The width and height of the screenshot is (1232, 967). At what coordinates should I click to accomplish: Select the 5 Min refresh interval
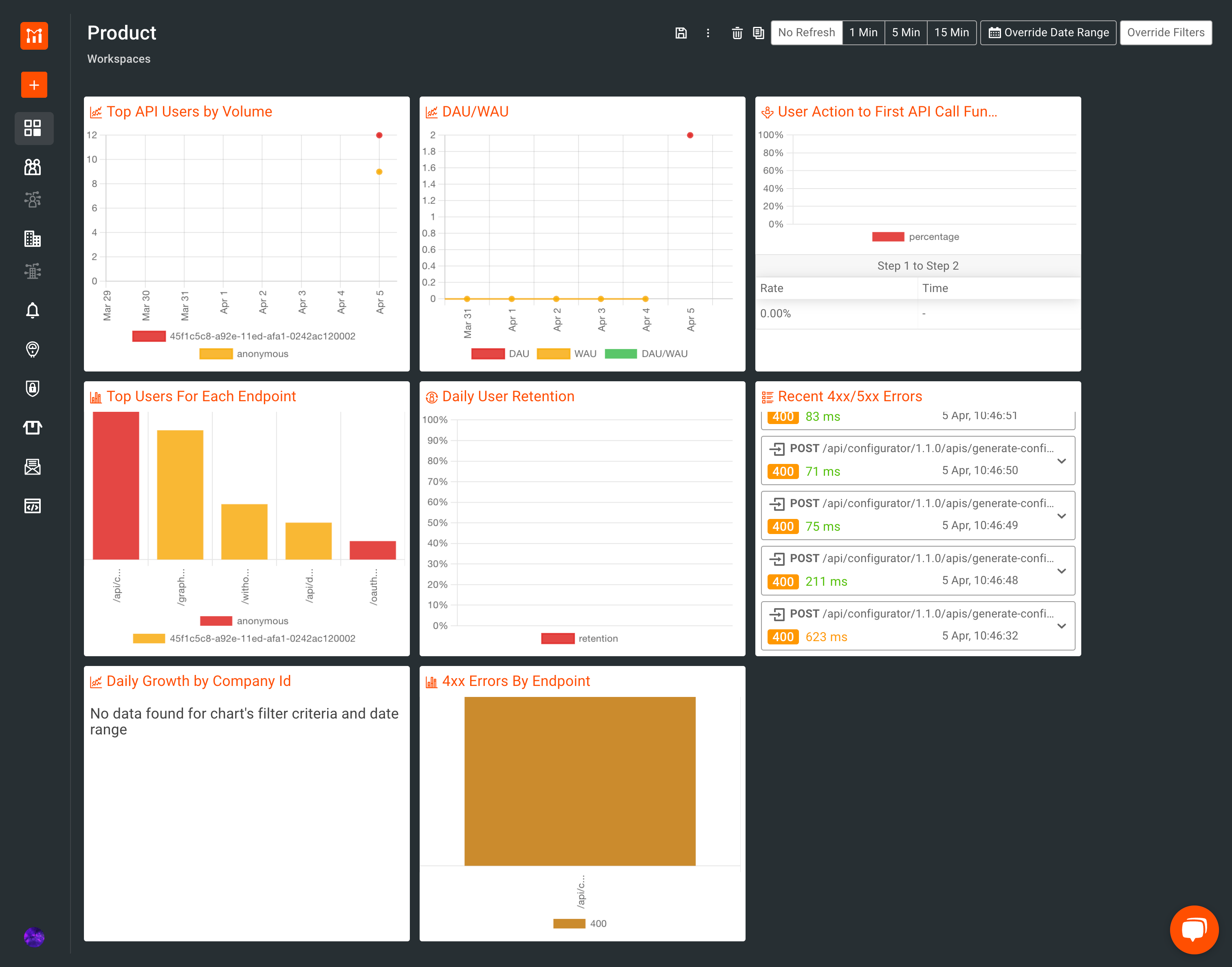905,33
